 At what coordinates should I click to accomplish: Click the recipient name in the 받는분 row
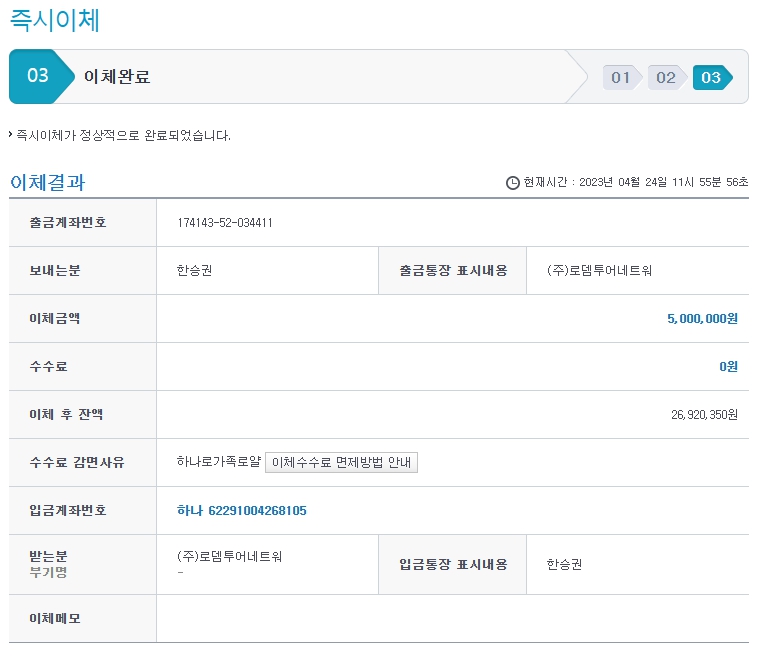(229, 557)
